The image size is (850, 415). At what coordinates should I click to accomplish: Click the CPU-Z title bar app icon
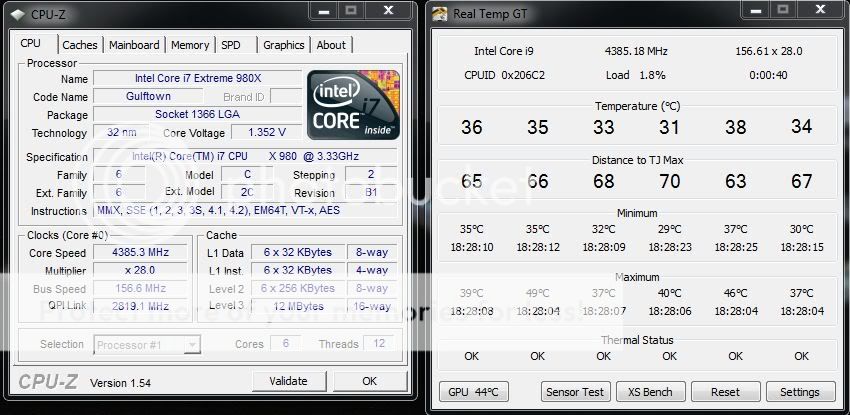(x=17, y=15)
